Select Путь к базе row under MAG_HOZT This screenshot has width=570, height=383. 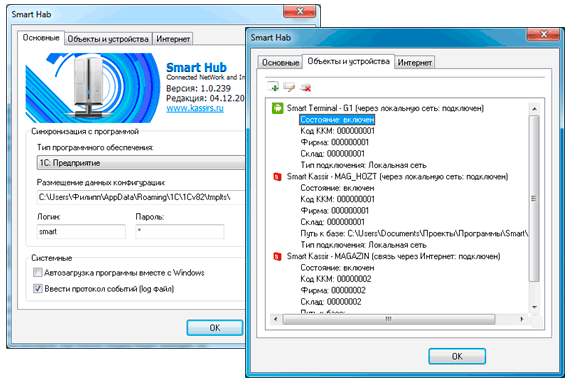pos(414,233)
